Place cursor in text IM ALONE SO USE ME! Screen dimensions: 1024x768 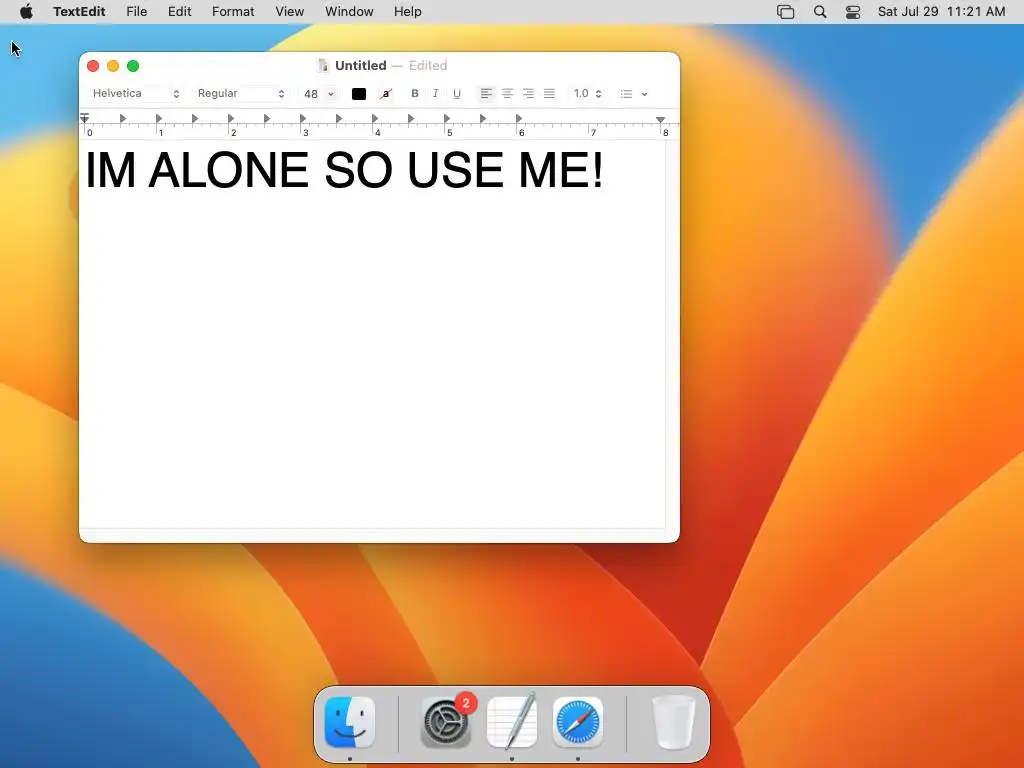(x=344, y=170)
